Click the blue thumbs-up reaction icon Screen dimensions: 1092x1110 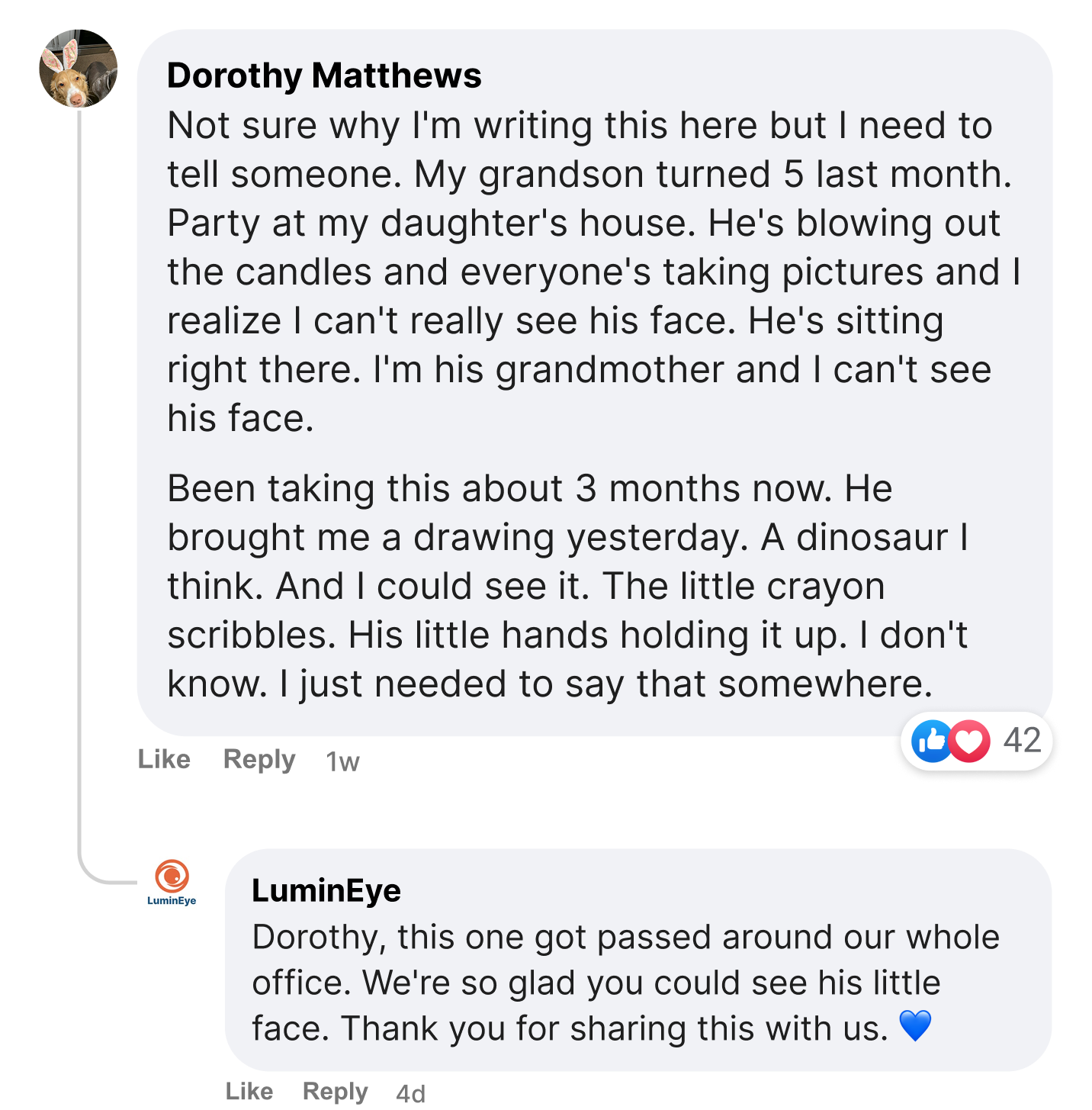click(930, 740)
